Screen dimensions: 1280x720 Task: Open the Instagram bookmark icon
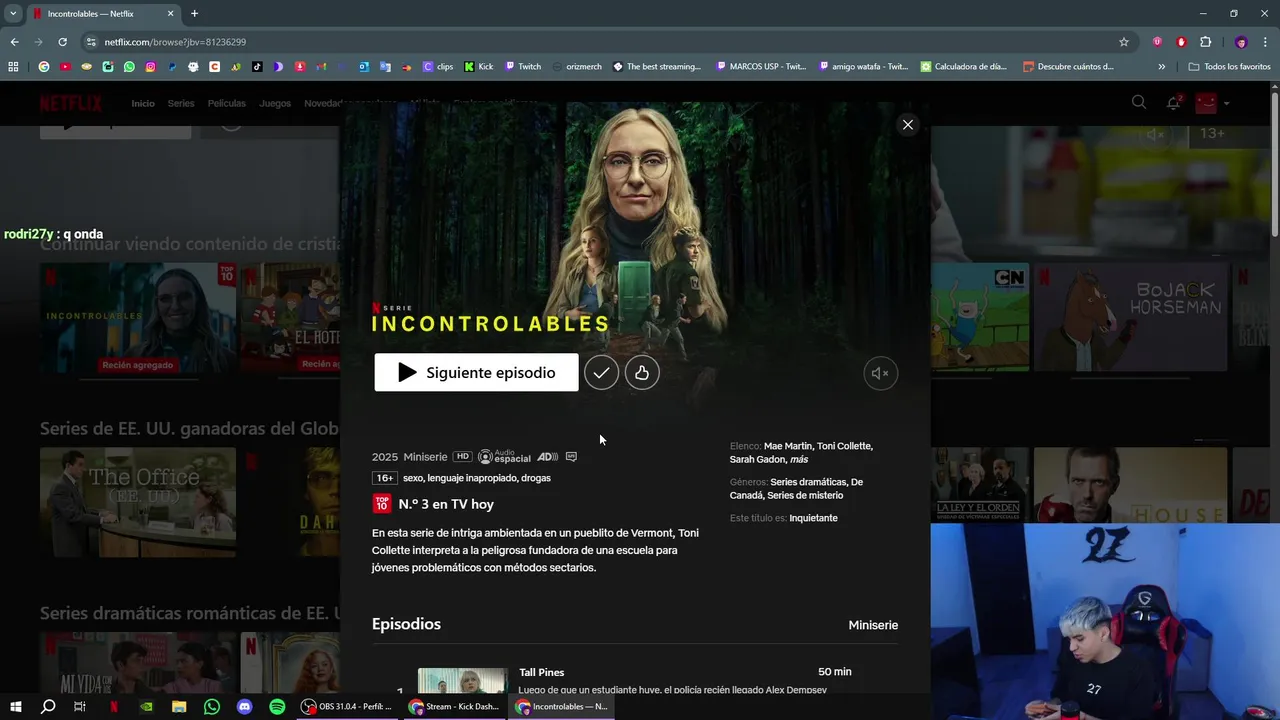[151, 67]
